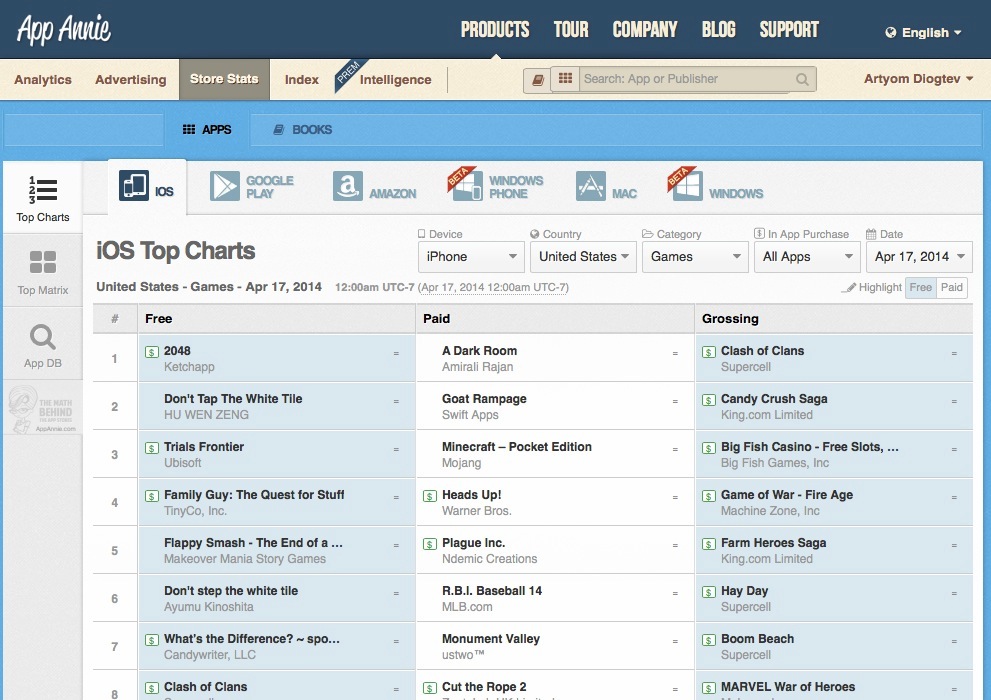Open the Date dropdown Apr 17, 2014
Image resolution: width=991 pixels, height=700 pixels.
[919, 256]
